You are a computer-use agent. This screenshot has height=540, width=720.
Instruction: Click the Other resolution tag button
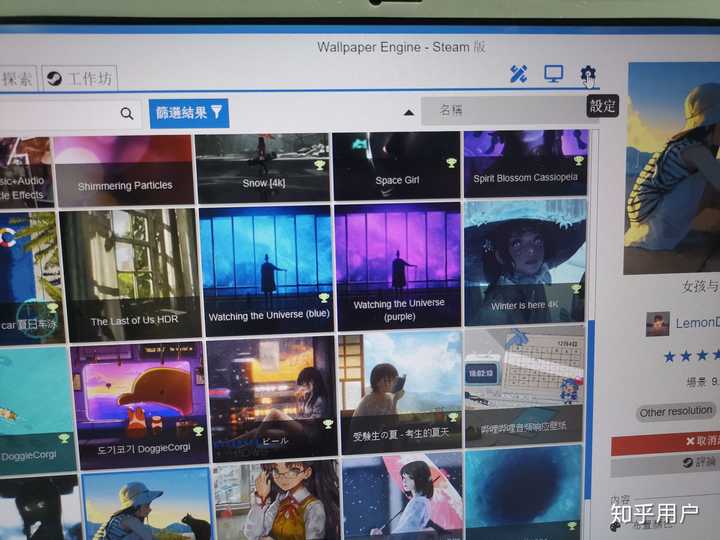(675, 411)
